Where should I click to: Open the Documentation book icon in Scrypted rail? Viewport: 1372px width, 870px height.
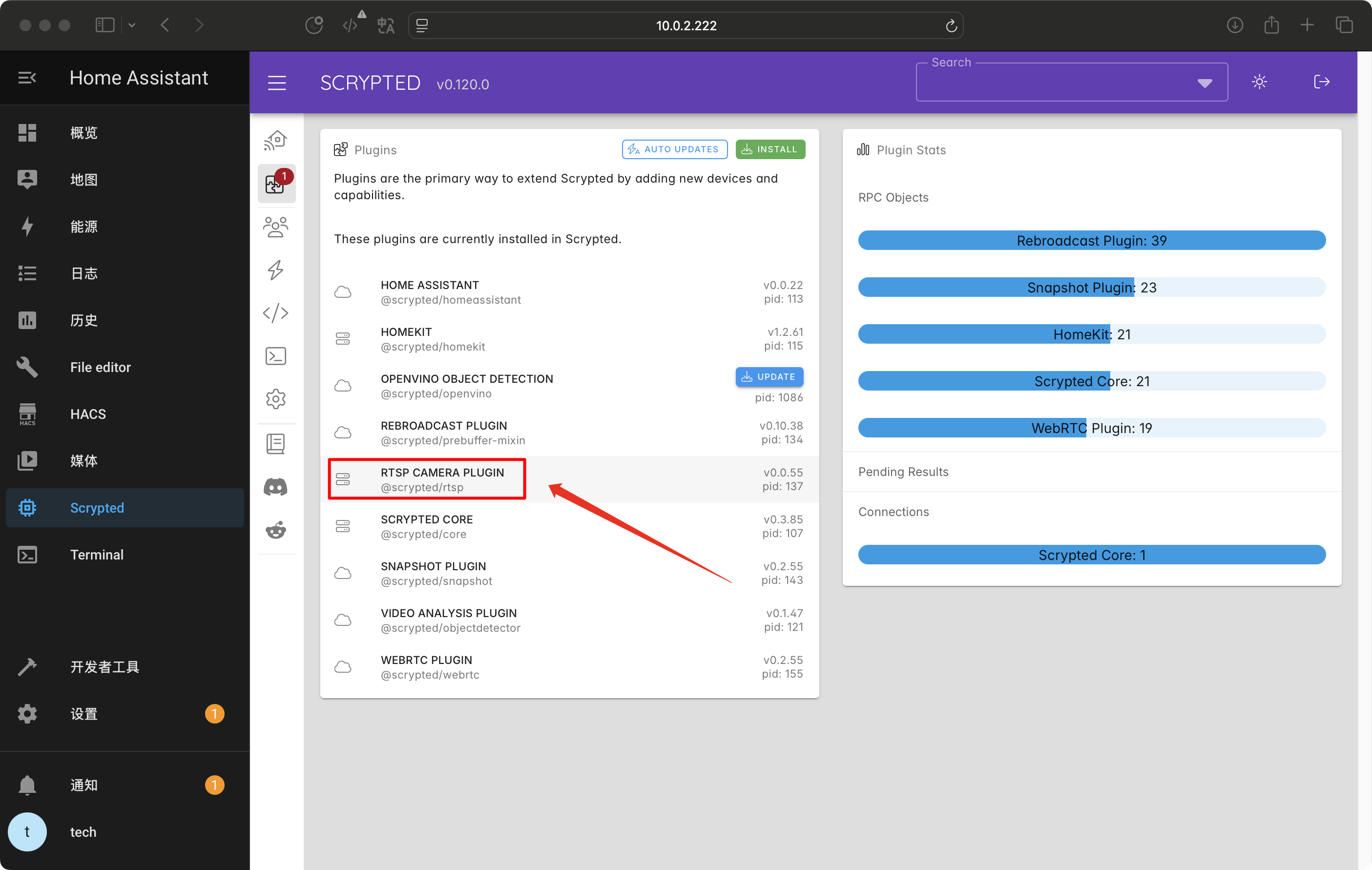pos(276,443)
